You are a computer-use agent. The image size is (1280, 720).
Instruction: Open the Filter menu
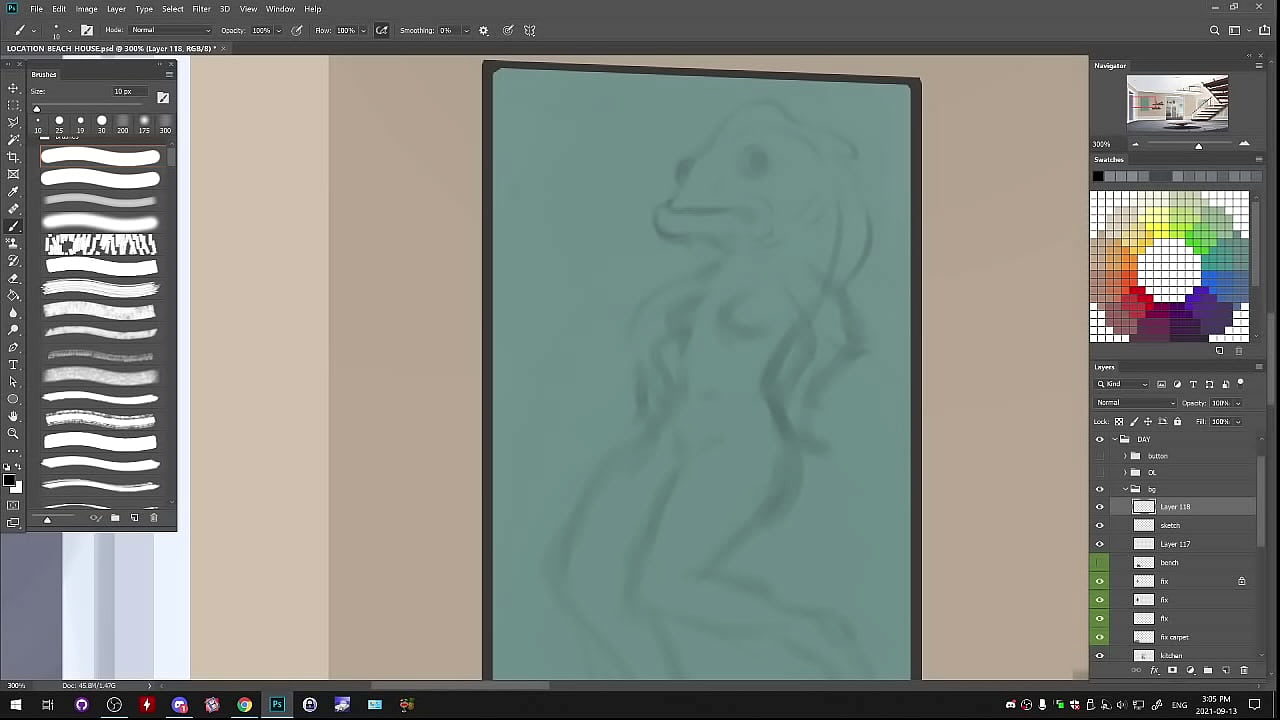pyautogui.click(x=201, y=9)
